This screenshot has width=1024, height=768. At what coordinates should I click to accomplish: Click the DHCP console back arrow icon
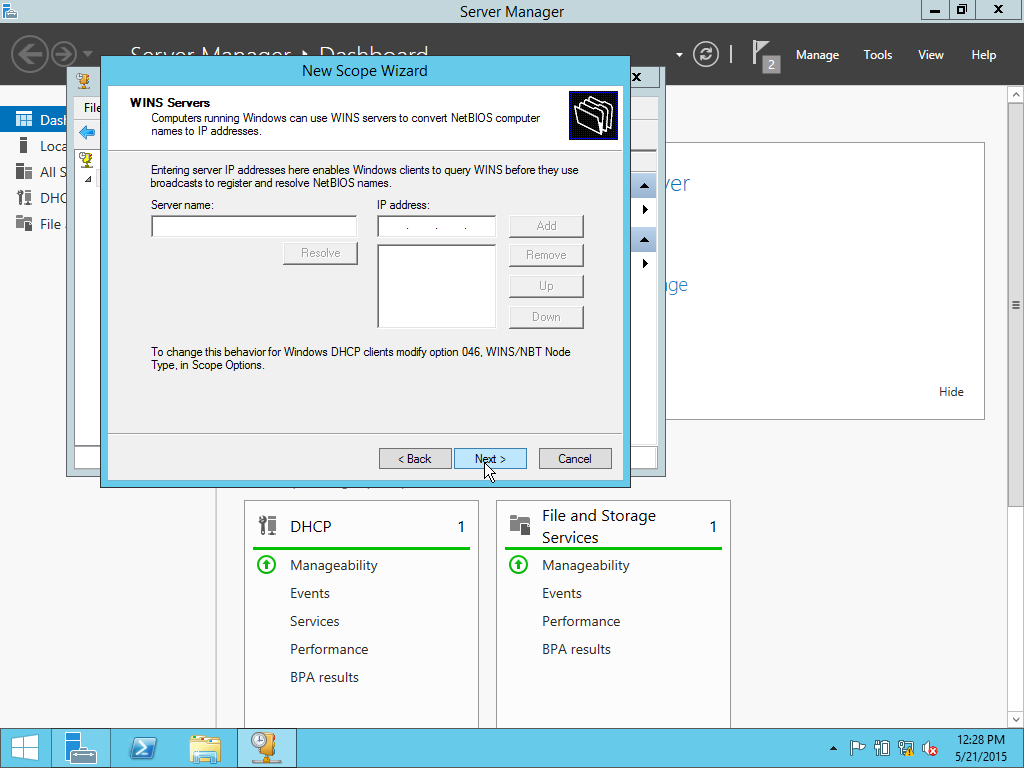[87, 133]
